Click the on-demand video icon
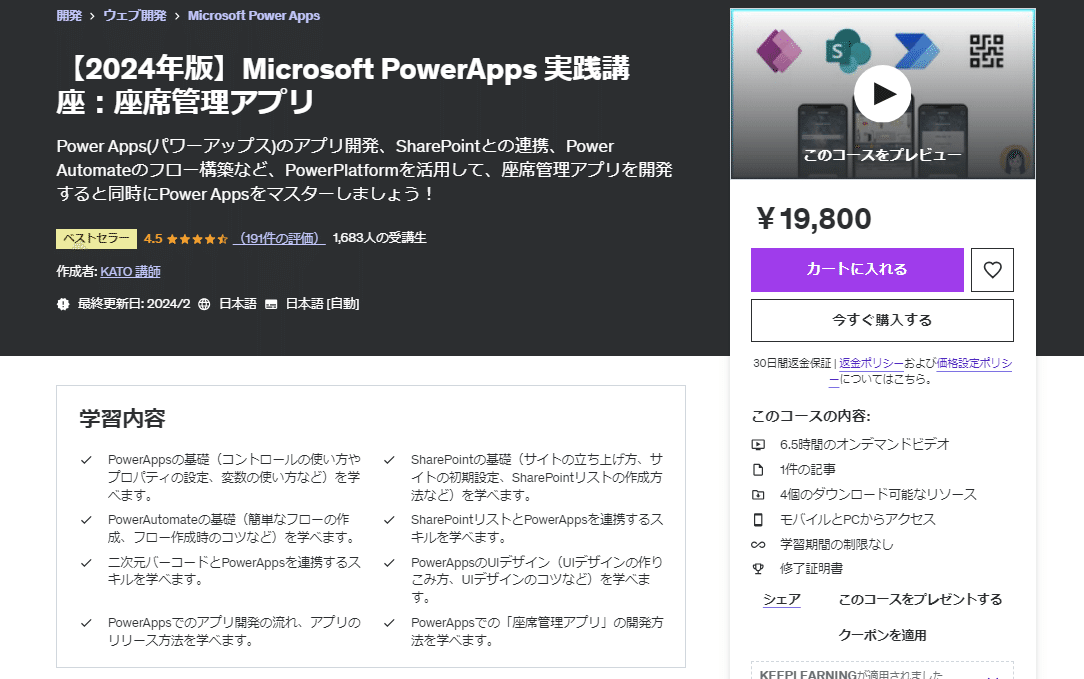Screen dimensions: 1084x679 coord(758,445)
